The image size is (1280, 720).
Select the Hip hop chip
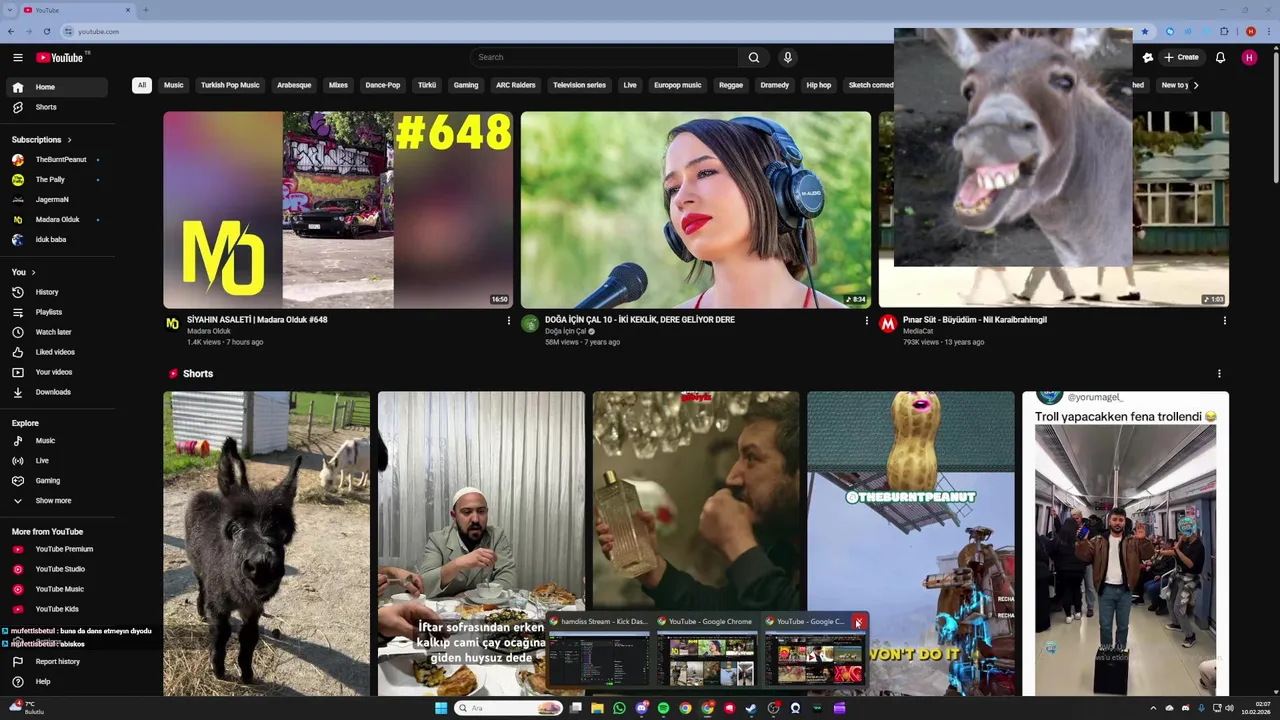(819, 85)
